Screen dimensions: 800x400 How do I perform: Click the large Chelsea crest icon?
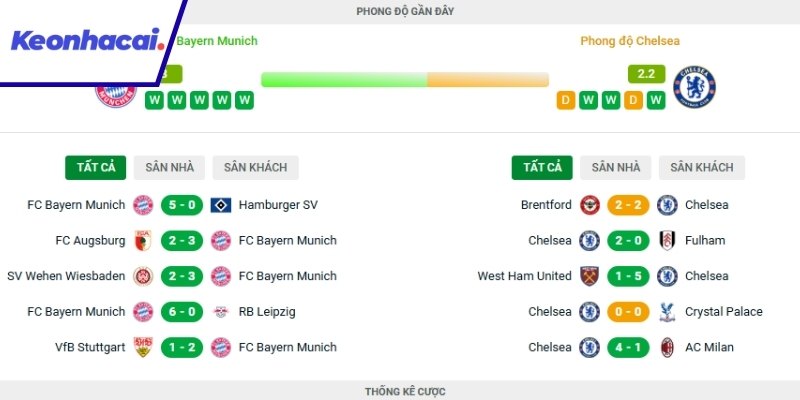(695, 88)
